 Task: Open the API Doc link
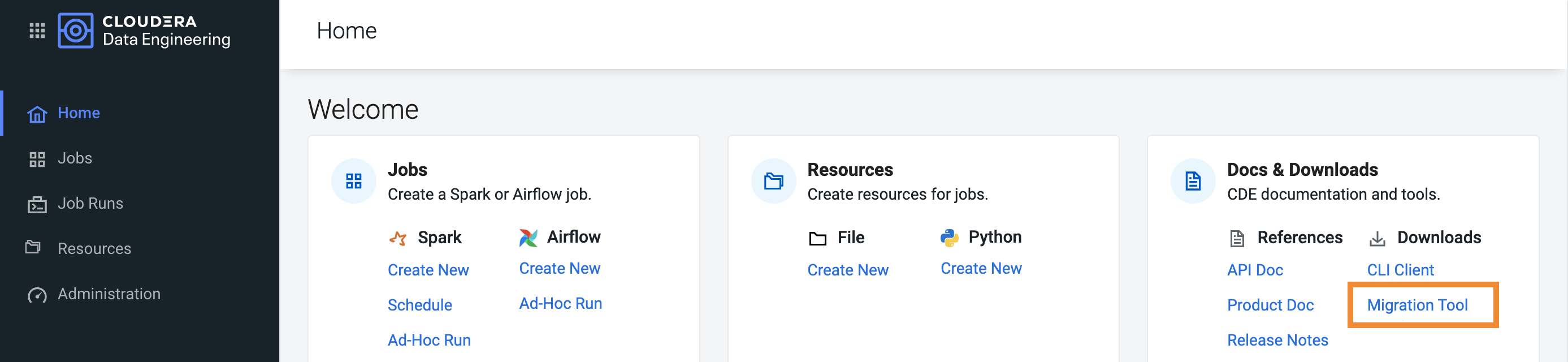(x=1254, y=270)
